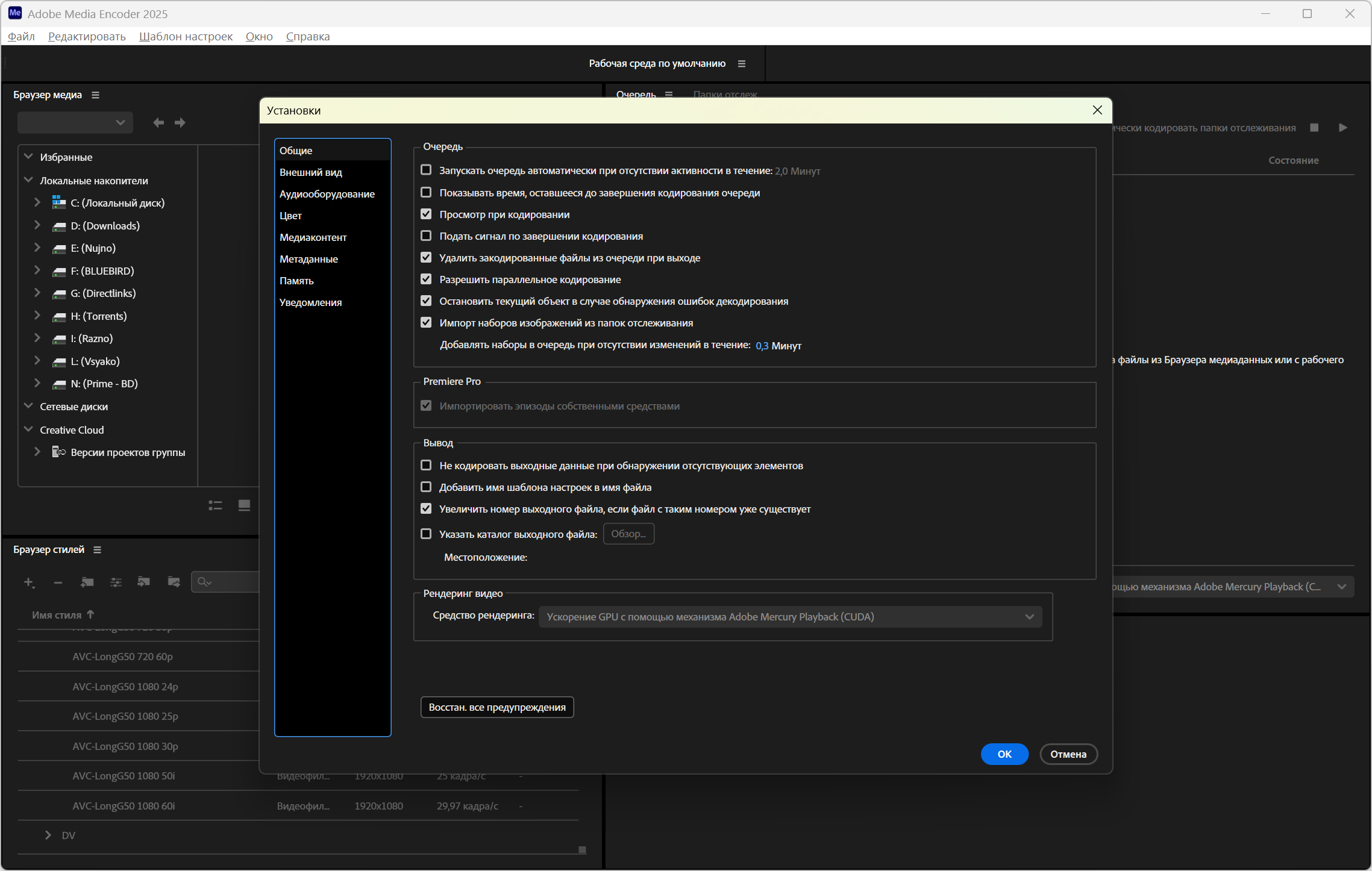Viewport: 1372px width, 871px height.
Task: Click the create preset group folder icon
Action: [87, 582]
